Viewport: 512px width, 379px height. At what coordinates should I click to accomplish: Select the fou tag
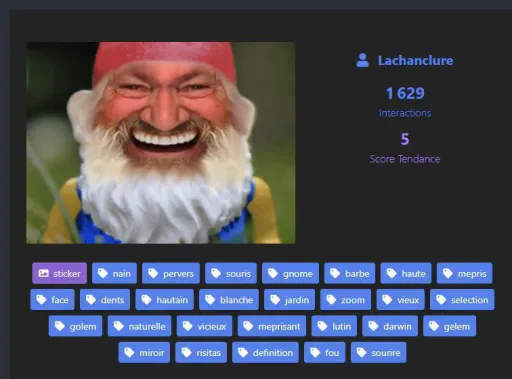pyautogui.click(x=325, y=352)
